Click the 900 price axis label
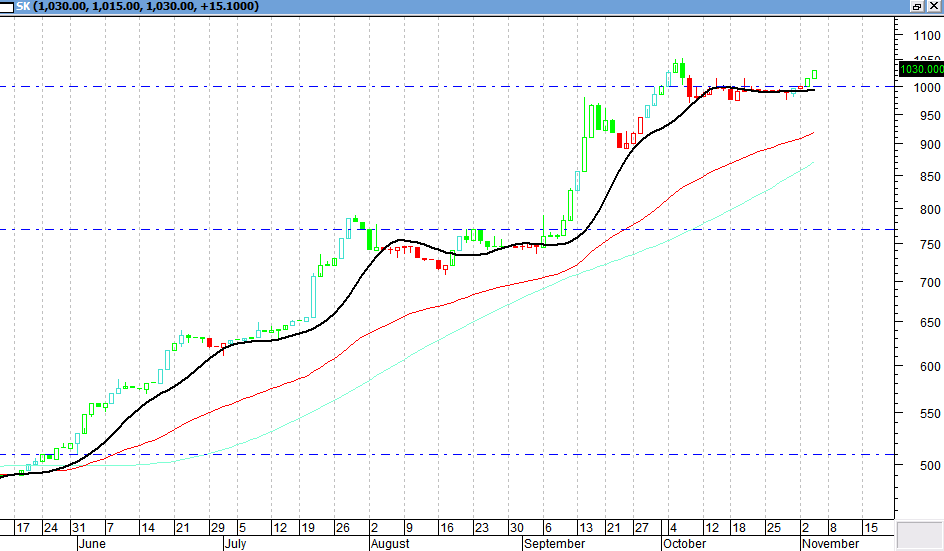The height and width of the screenshot is (551, 944). click(930, 145)
